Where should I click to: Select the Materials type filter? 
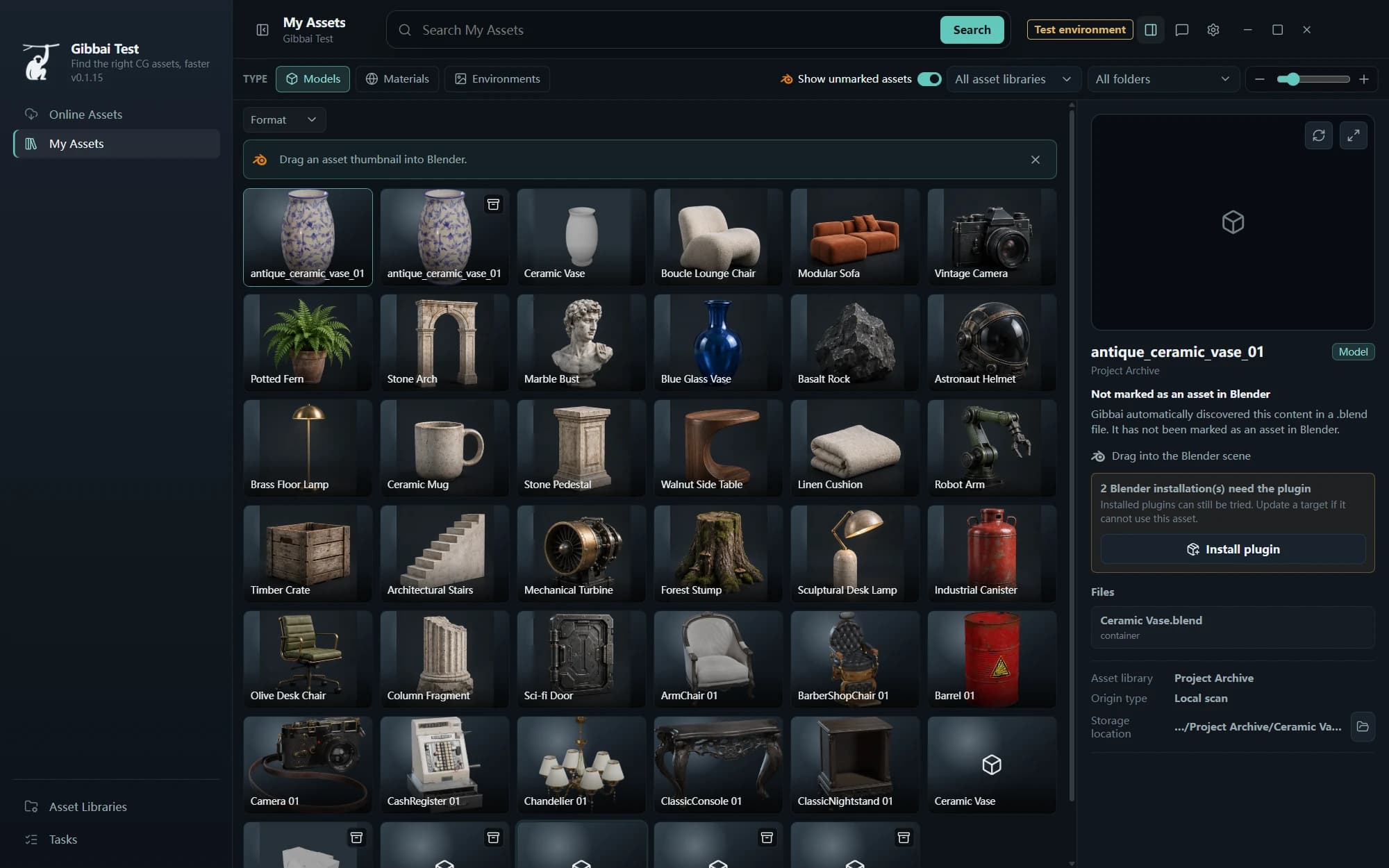[397, 79]
